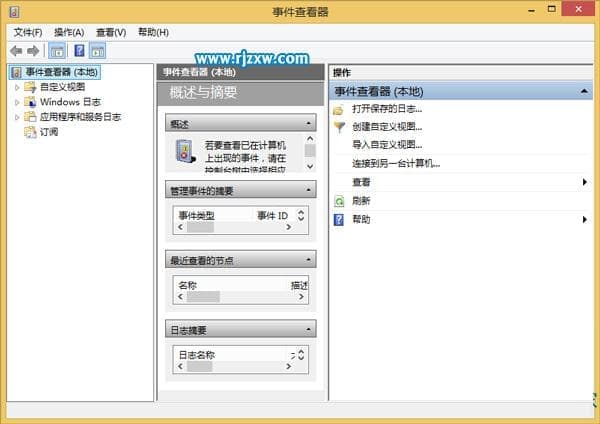Click the overview info icon in 概述 section

[185, 151]
